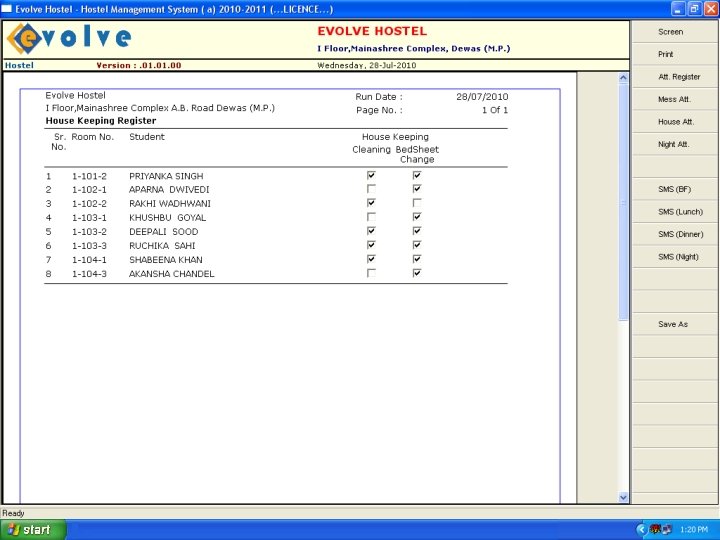Image resolution: width=720 pixels, height=540 pixels.
Task: Click the EVOLVE HOSTEL heading
Action: 372,31
